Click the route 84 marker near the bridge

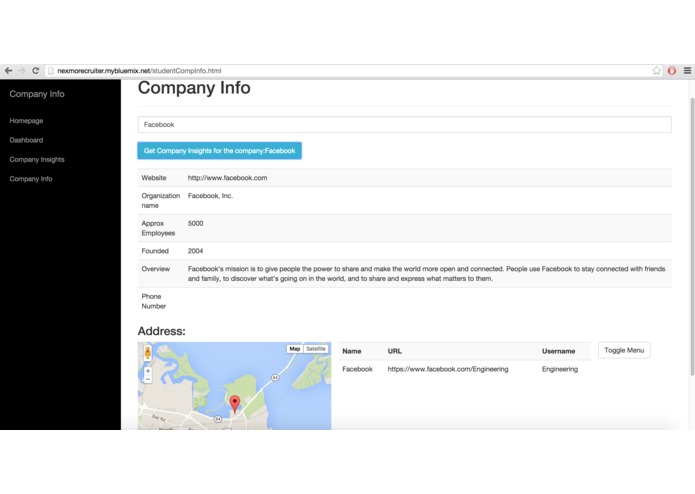(275, 377)
